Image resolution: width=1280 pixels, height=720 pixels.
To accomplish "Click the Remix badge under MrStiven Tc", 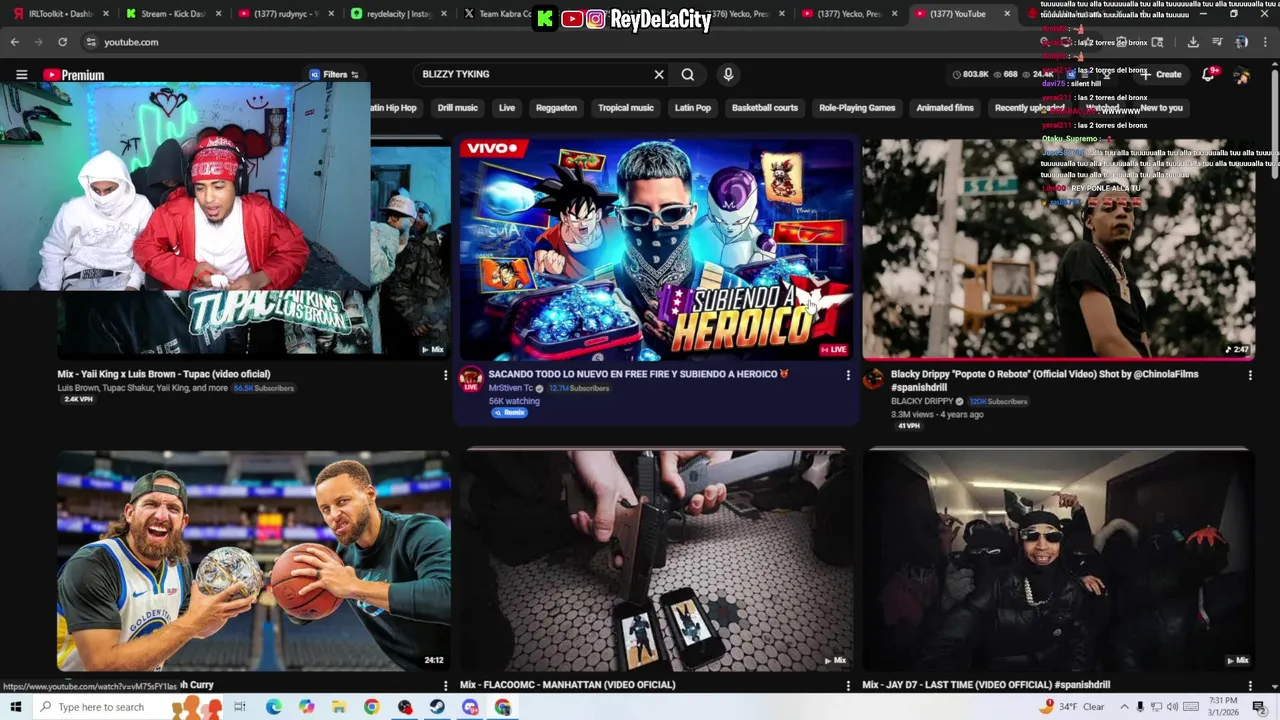I will pos(510,413).
